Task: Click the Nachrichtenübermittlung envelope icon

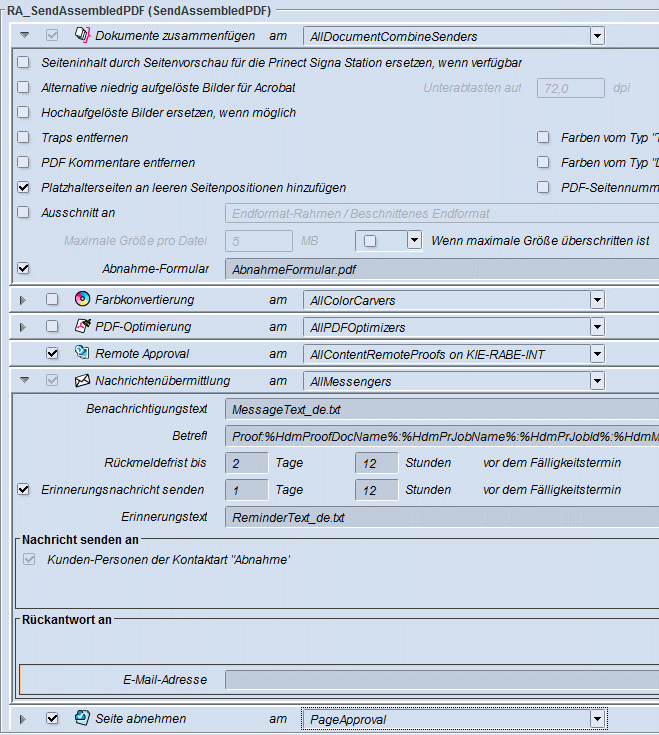Action: (x=82, y=381)
